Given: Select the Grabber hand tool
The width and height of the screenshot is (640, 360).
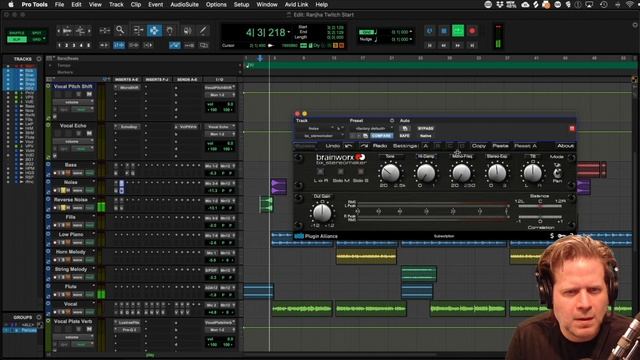Looking at the screenshot, I should tap(170, 30).
